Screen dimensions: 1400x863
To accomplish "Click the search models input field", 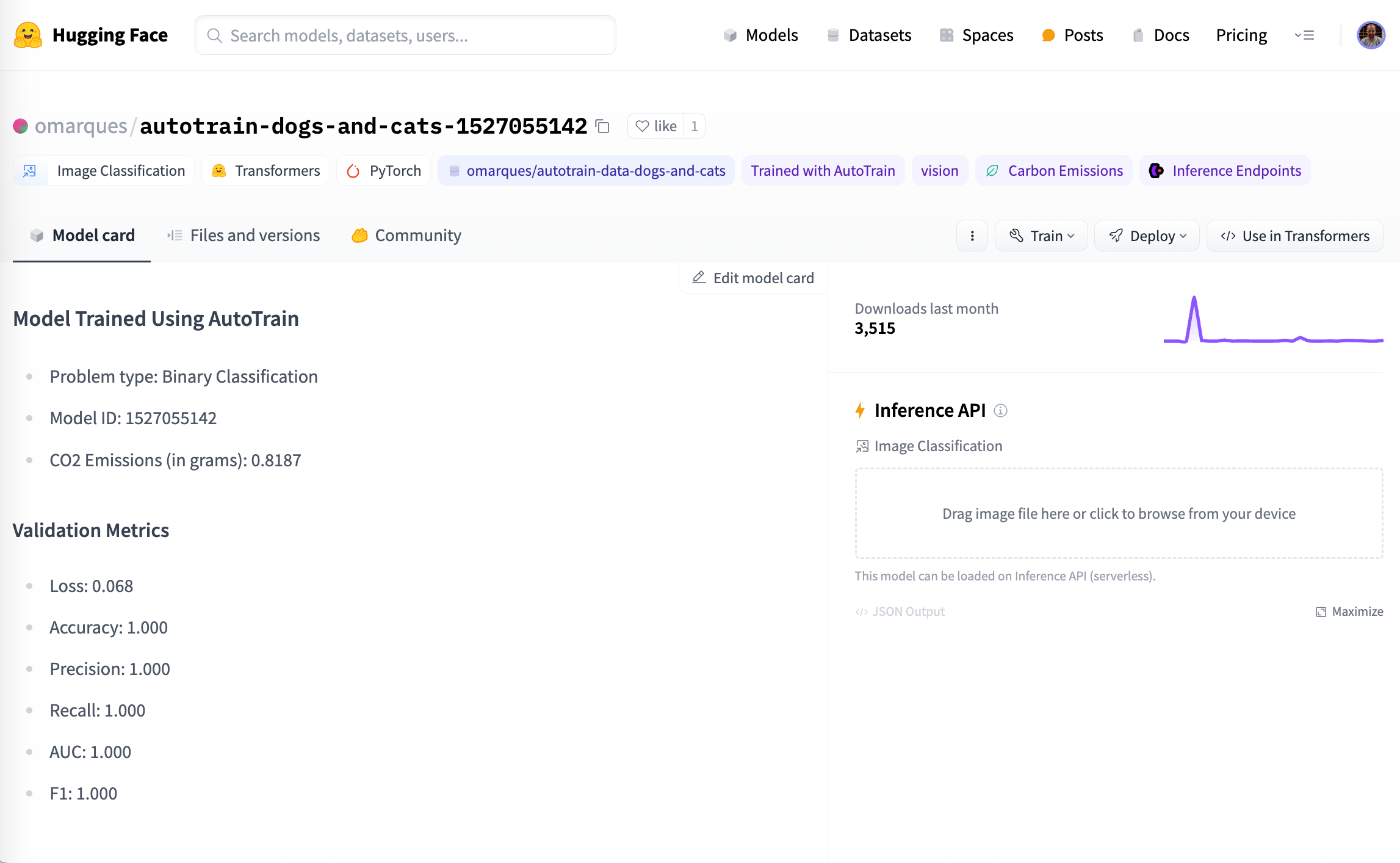I will click(x=405, y=35).
